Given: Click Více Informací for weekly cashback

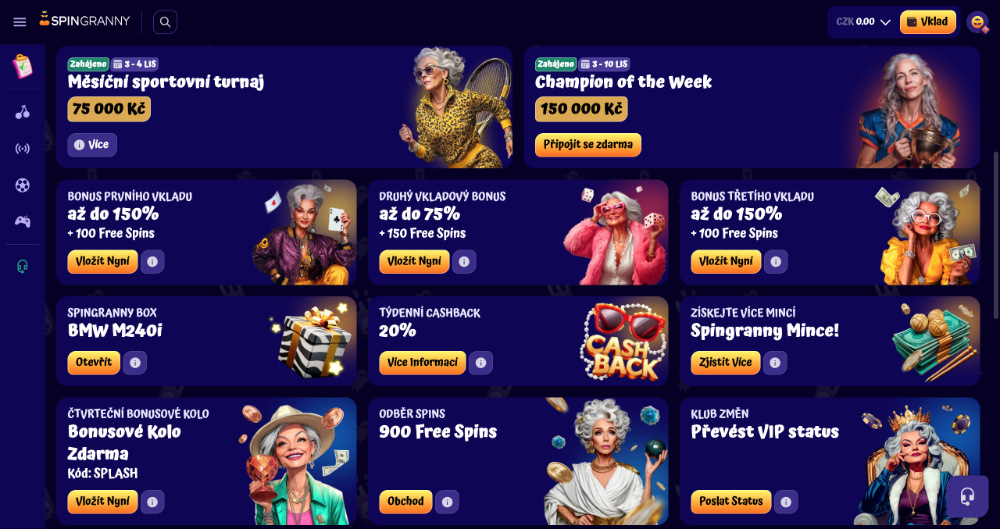Looking at the screenshot, I should (422, 362).
